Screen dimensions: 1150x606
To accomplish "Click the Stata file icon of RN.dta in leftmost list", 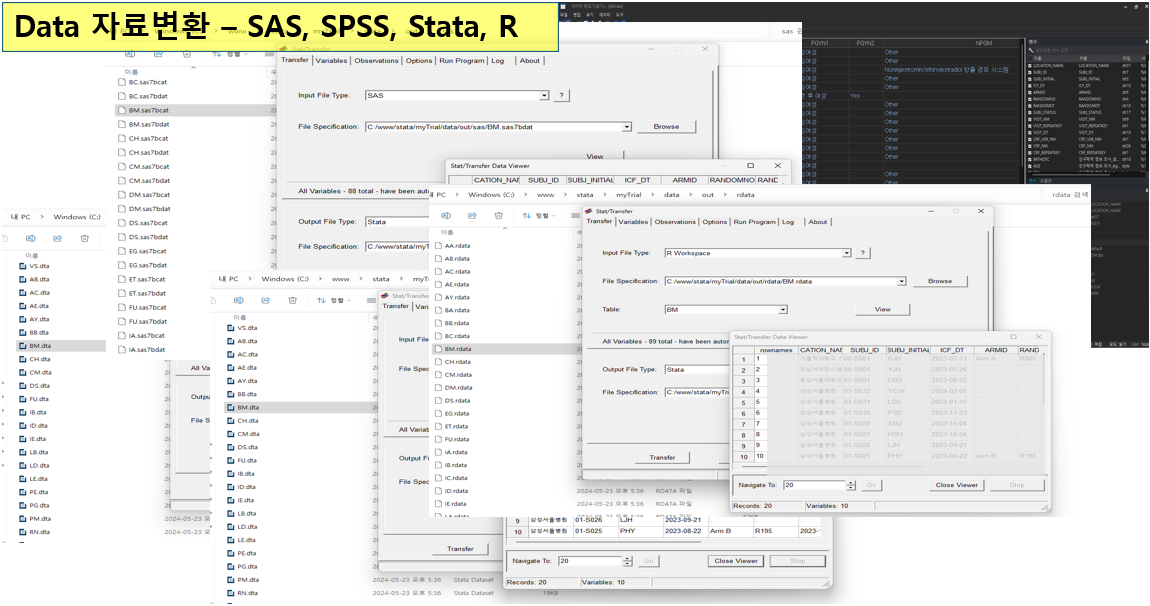I will 23,532.
